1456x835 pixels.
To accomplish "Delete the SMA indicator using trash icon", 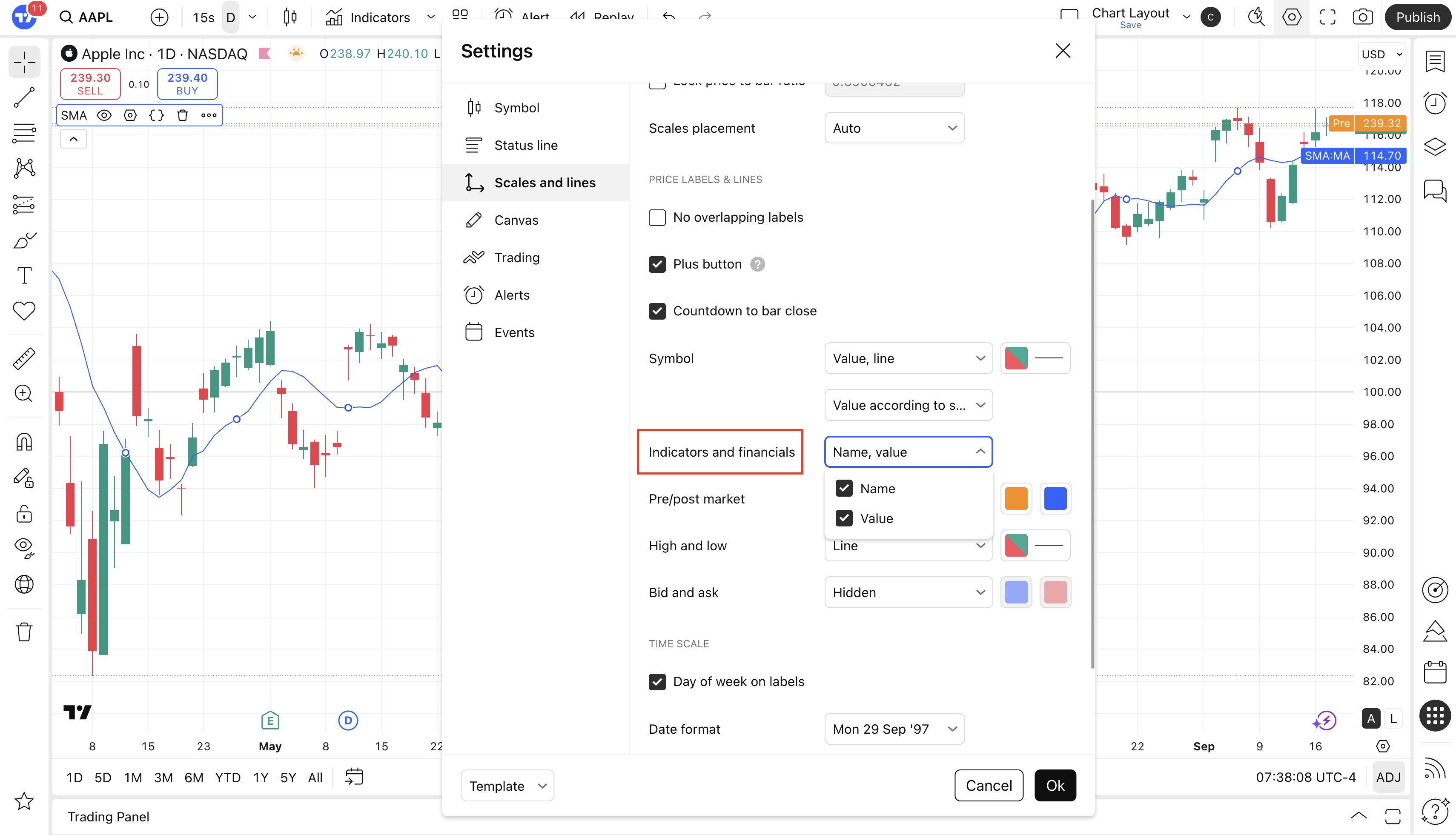I will (x=183, y=115).
